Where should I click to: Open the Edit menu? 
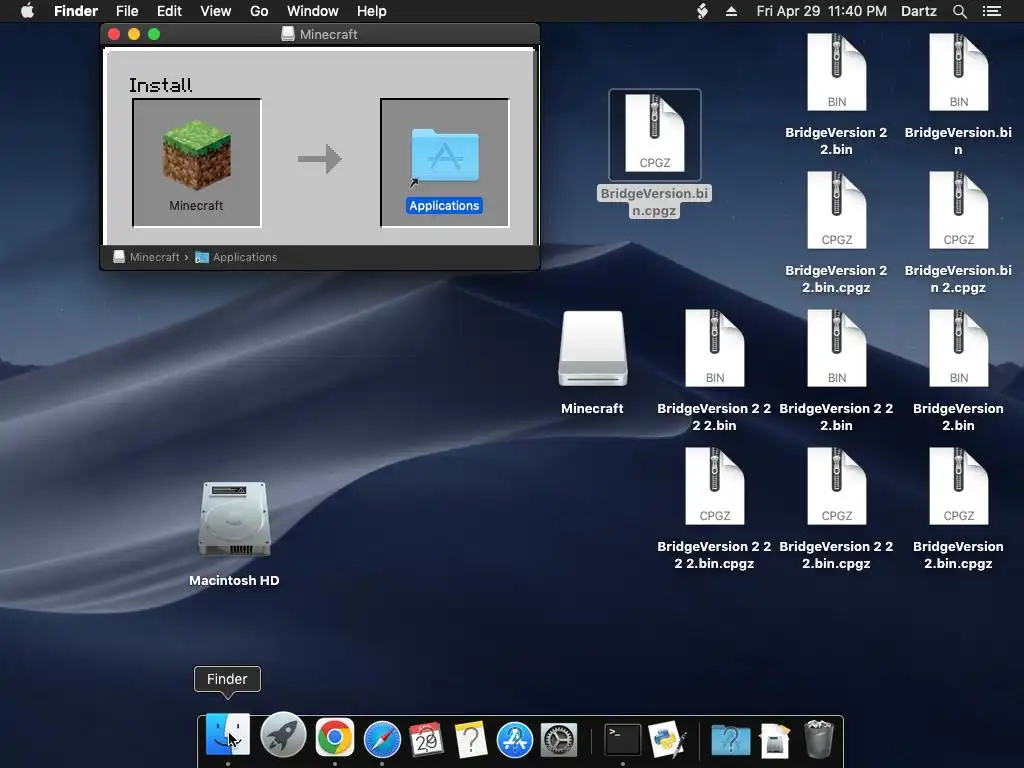coord(169,11)
